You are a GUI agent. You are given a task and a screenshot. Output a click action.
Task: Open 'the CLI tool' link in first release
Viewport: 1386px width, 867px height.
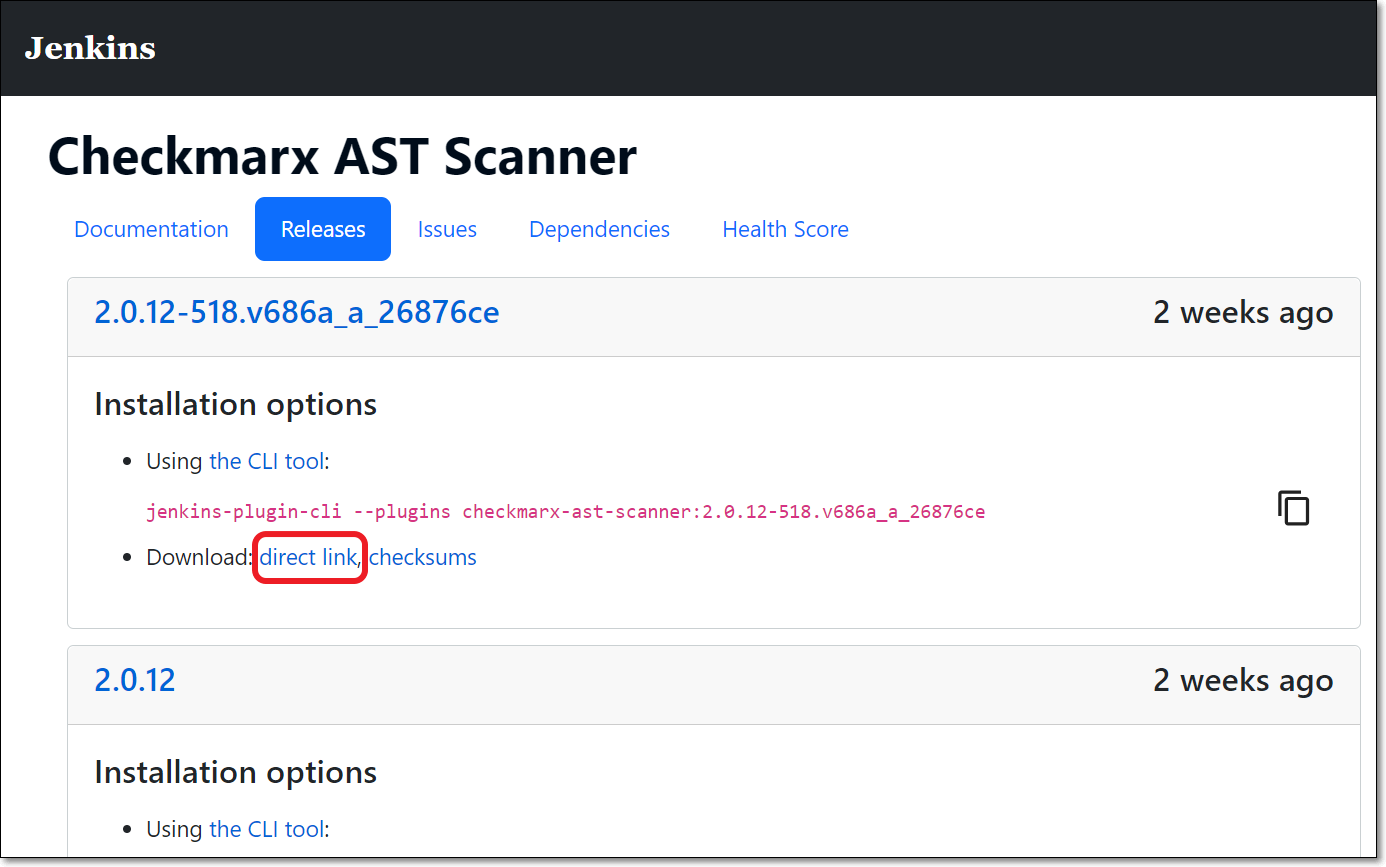pyautogui.click(x=266, y=461)
